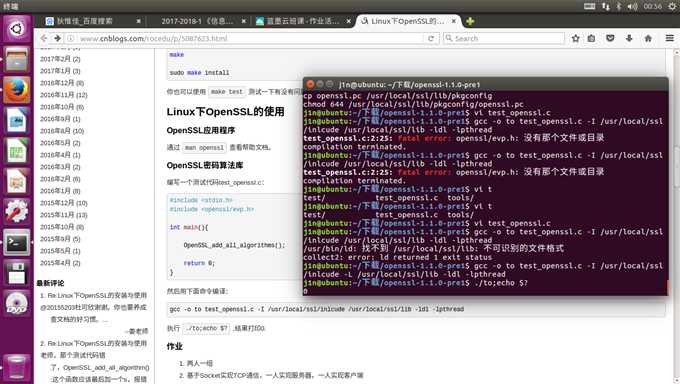Screen dimensions: 680x384
Task: Show bookmarks list icon
Action: click(592, 38)
